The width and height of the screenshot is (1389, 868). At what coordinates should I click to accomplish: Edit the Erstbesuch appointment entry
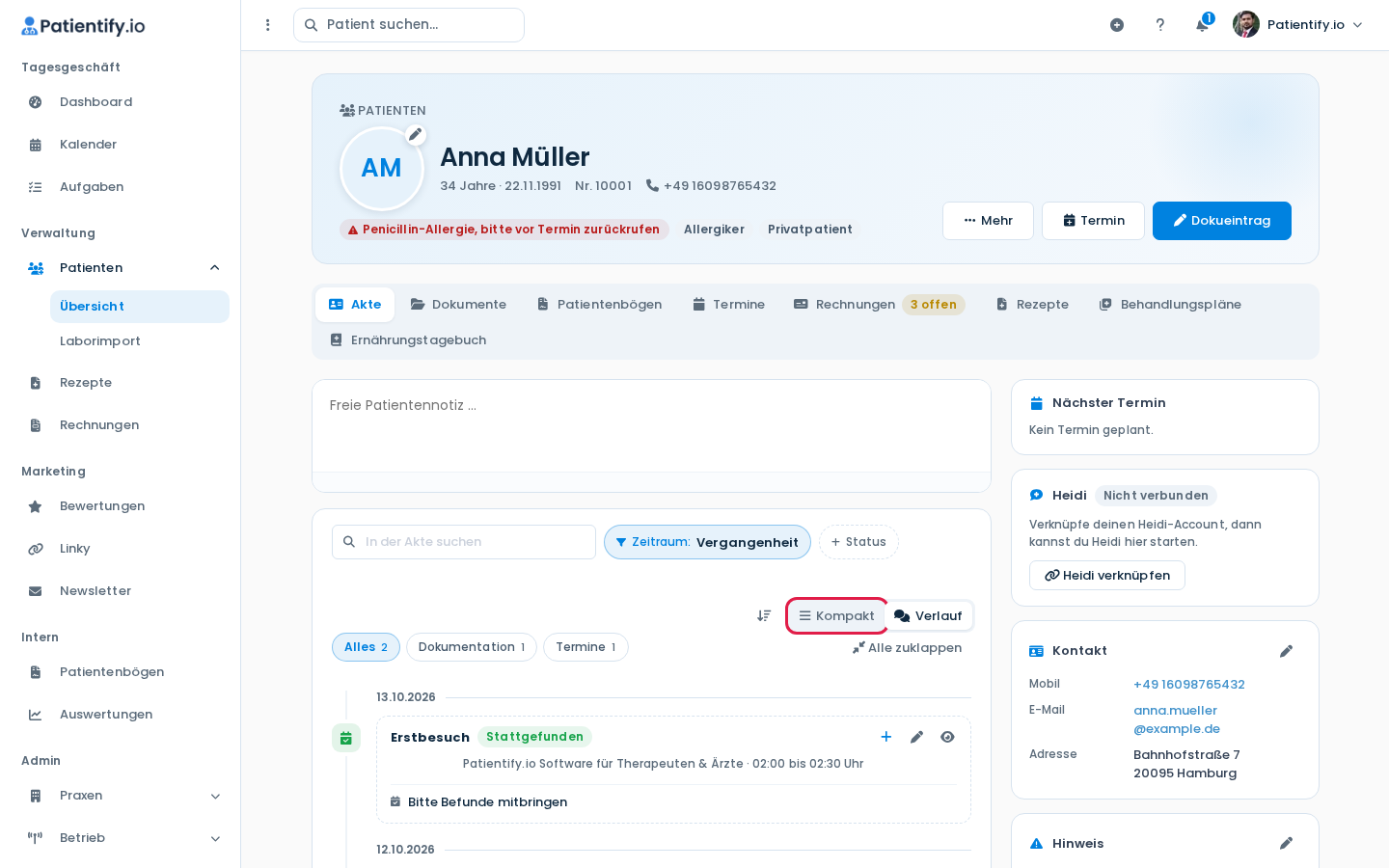pyautogui.click(x=917, y=737)
